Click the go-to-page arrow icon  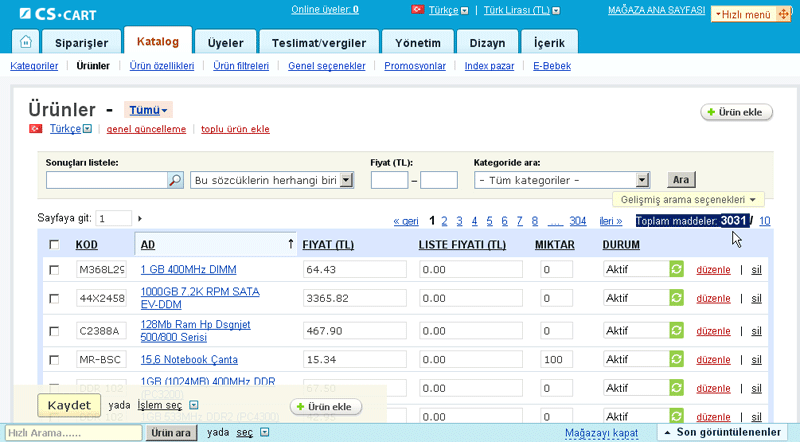(140, 218)
